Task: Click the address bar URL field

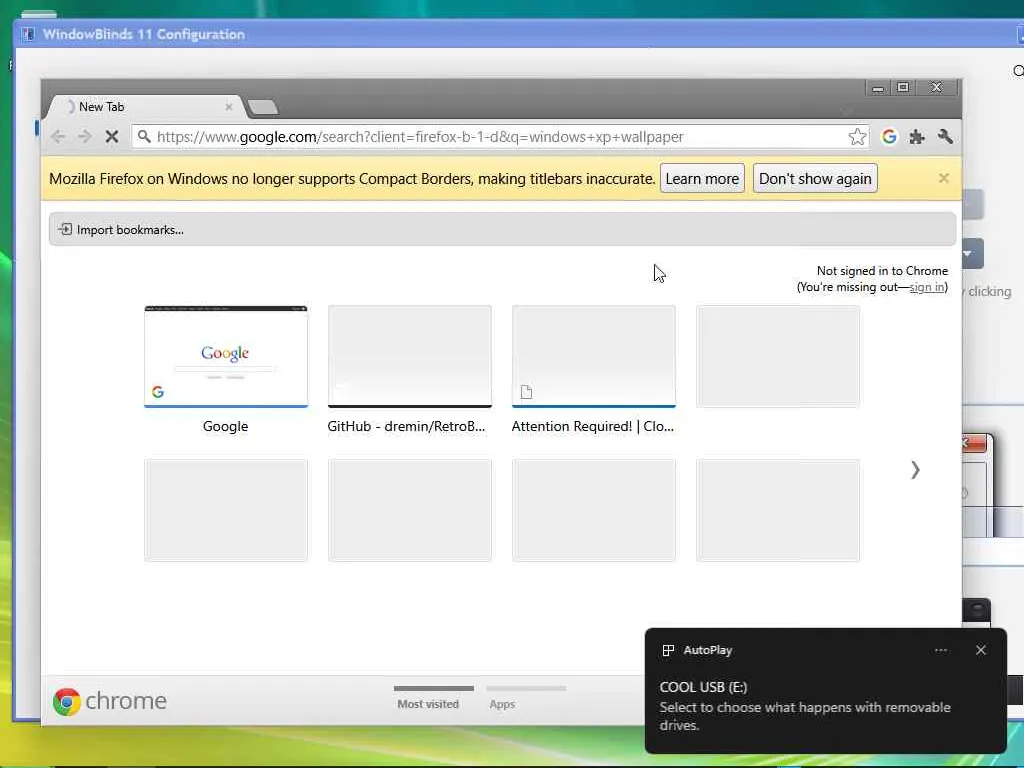Action: [x=500, y=136]
